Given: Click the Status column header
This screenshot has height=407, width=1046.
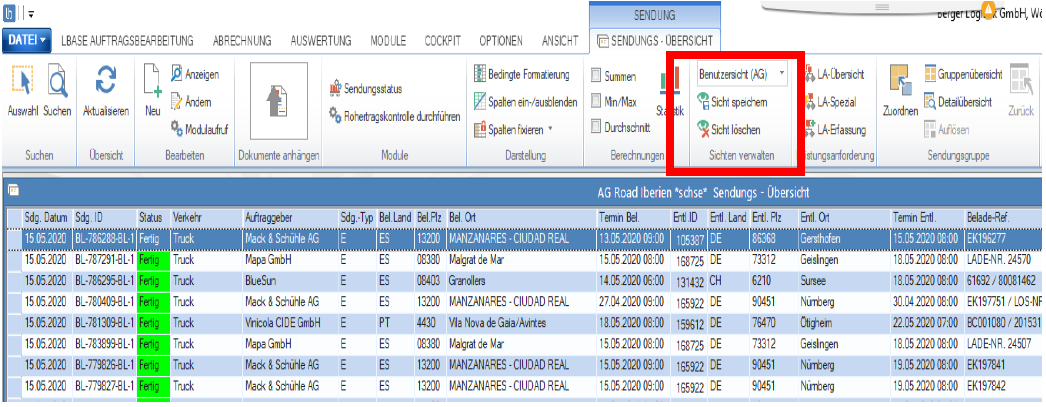Looking at the screenshot, I should click(153, 218).
